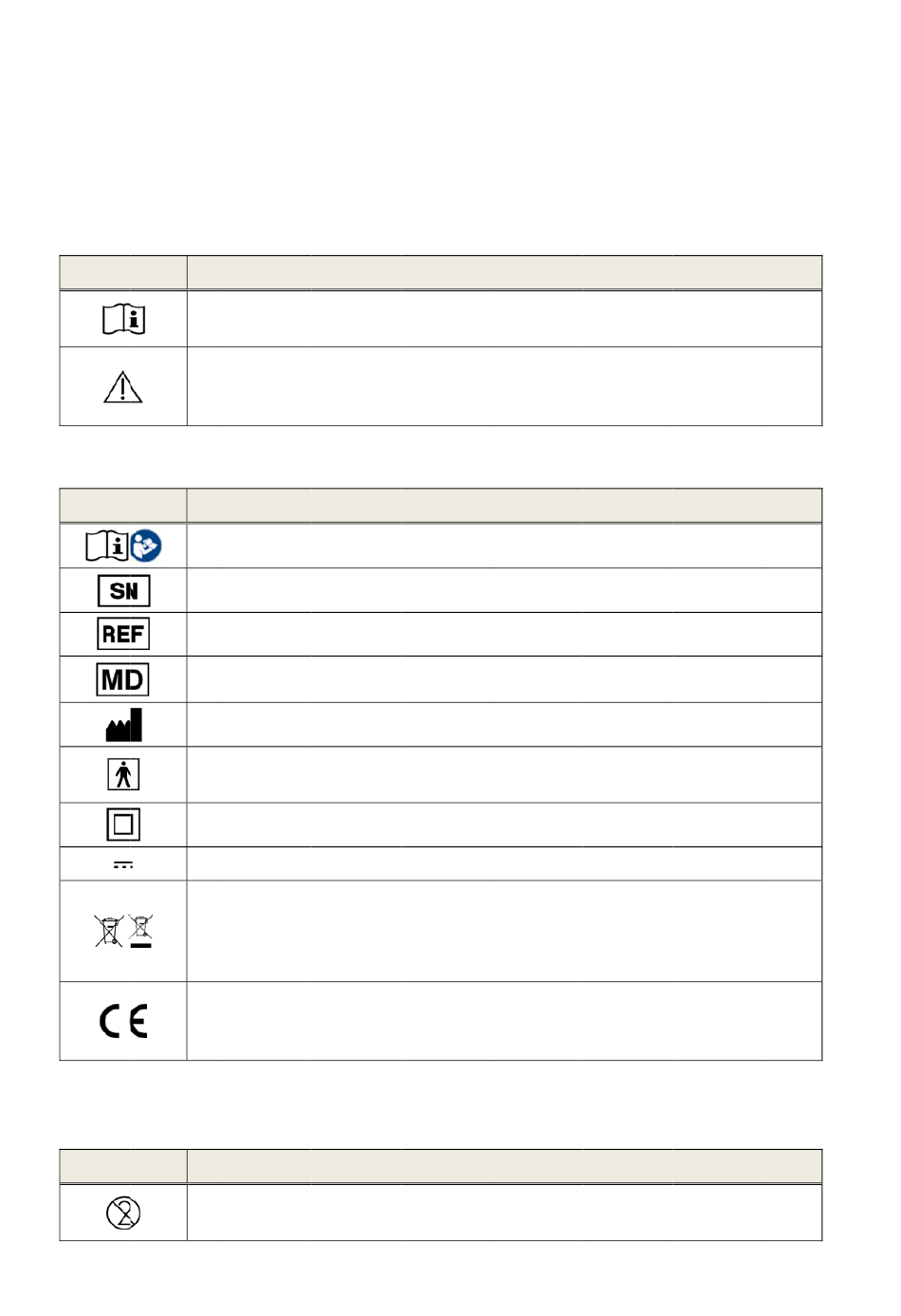The width and height of the screenshot is (901, 1316).
Task: Click the black factory manufacturer symbol
Action: click(123, 725)
